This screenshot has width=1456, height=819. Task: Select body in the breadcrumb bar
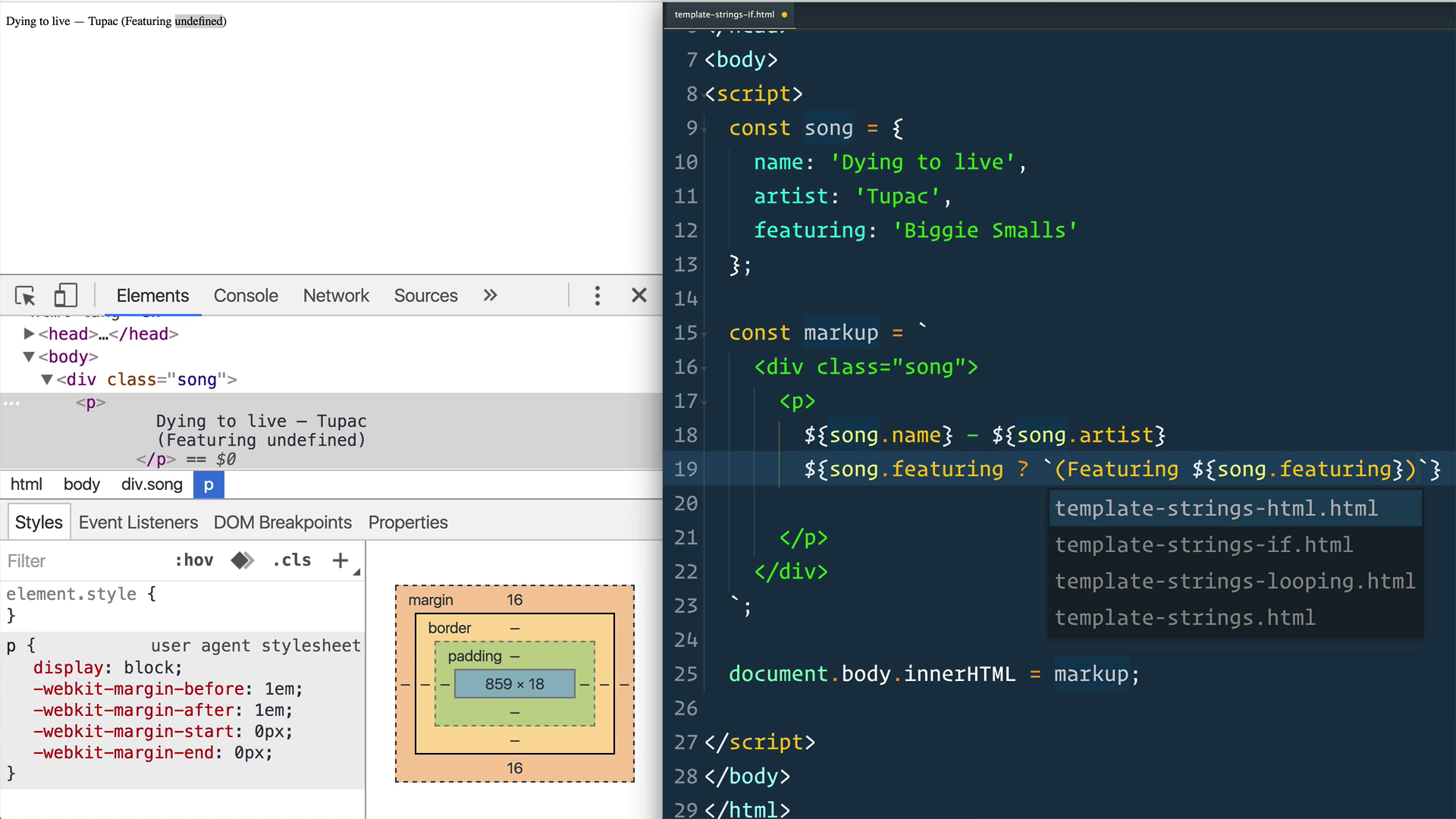pos(82,485)
